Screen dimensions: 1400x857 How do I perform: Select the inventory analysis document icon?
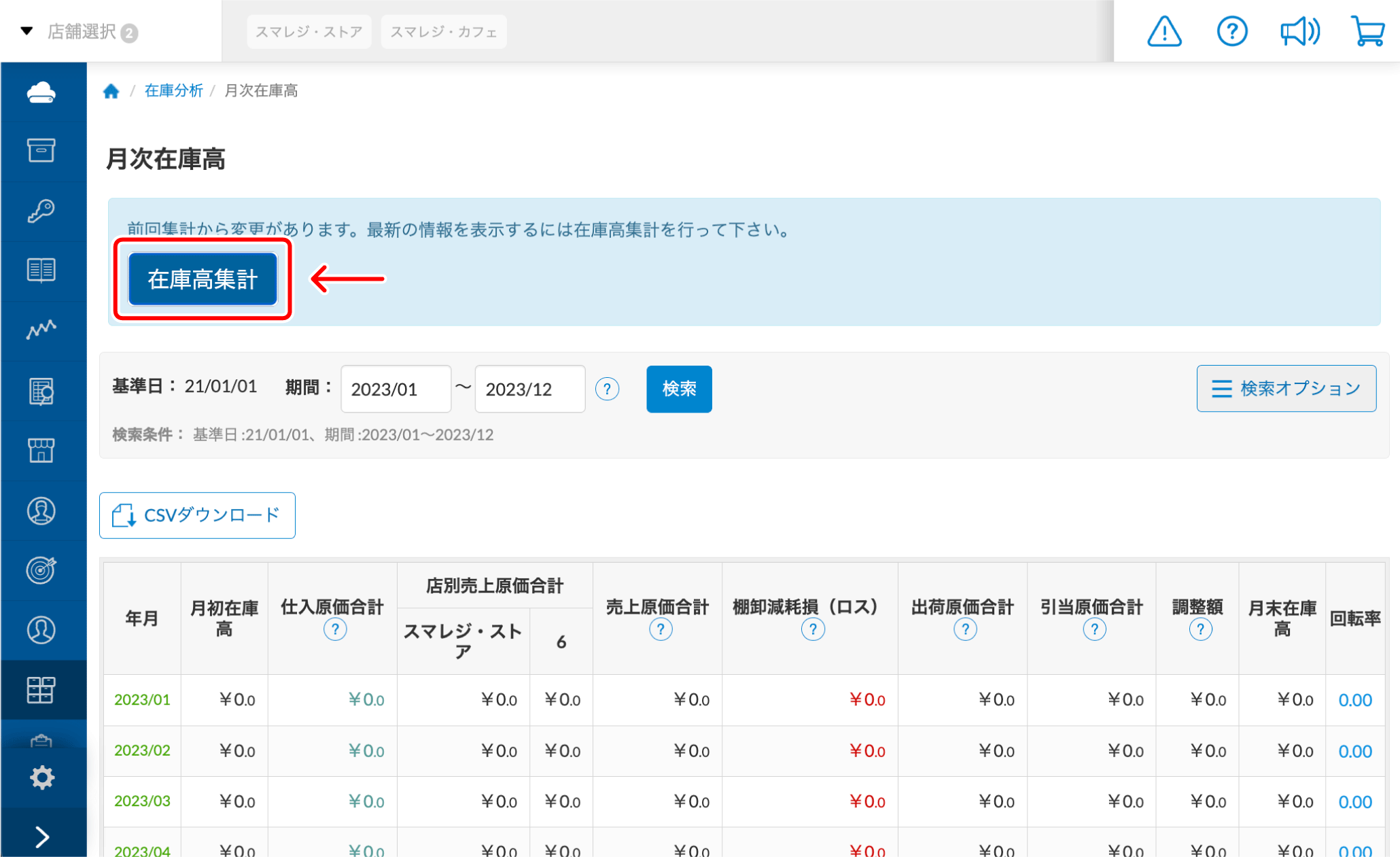tap(42, 389)
